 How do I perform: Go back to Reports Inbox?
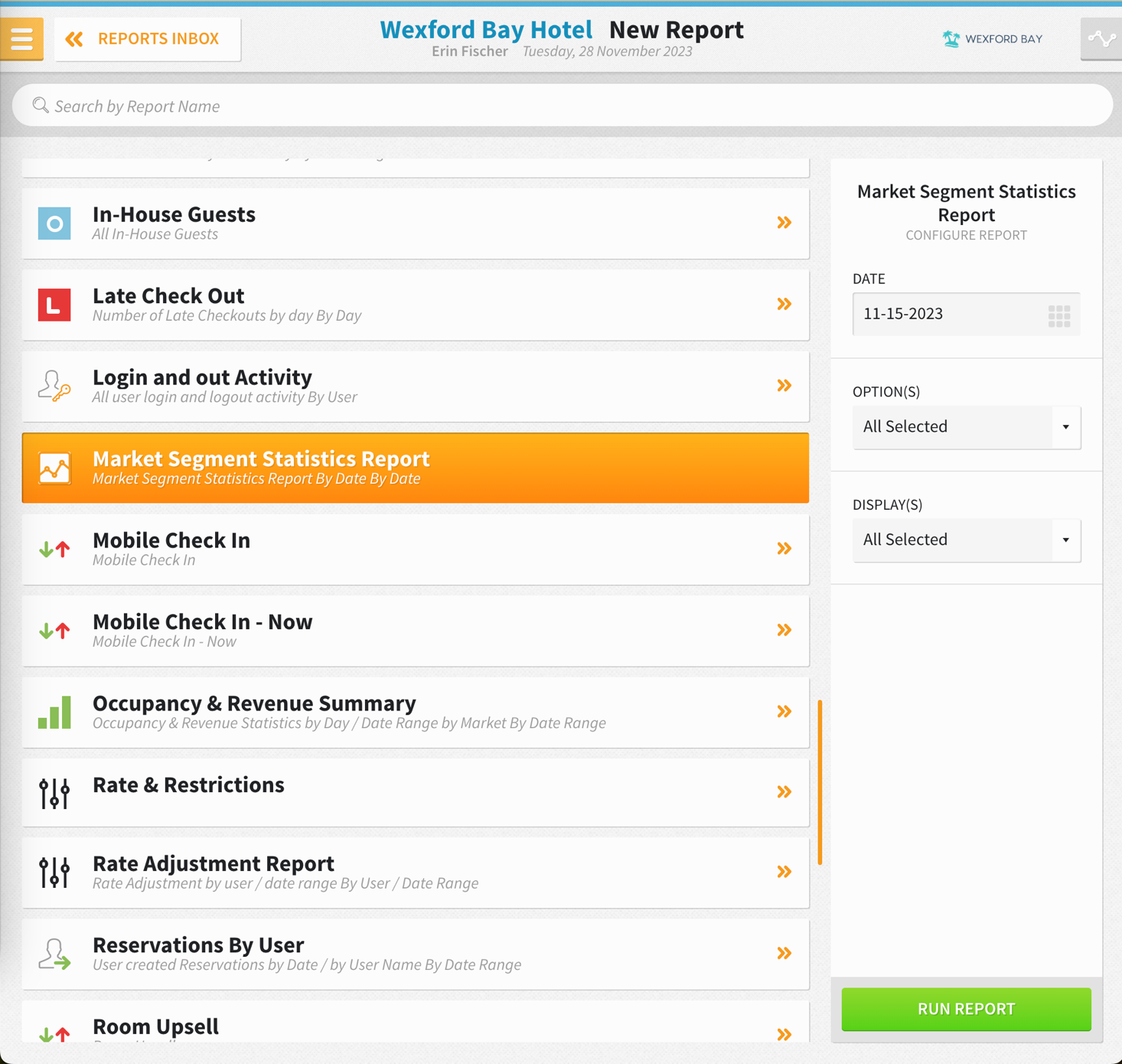(148, 38)
